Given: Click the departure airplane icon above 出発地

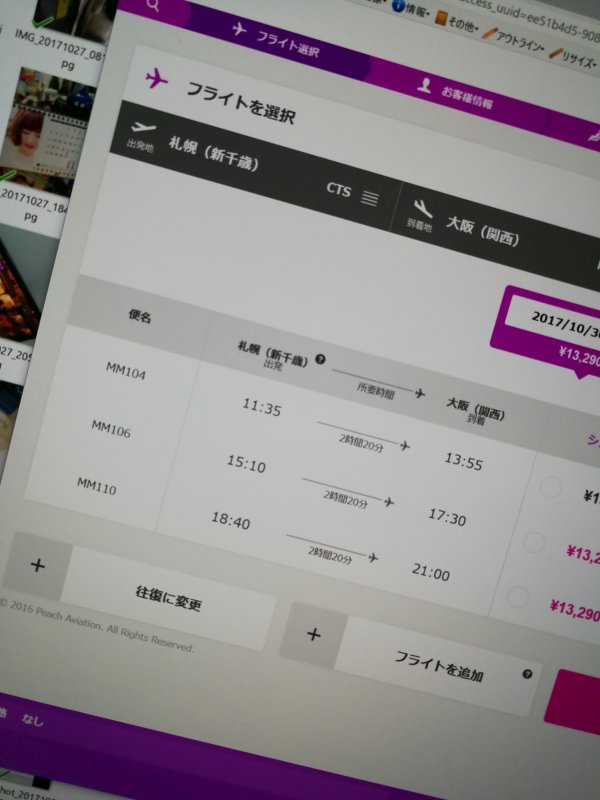Looking at the screenshot, I should pyautogui.click(x=143, y=127).
